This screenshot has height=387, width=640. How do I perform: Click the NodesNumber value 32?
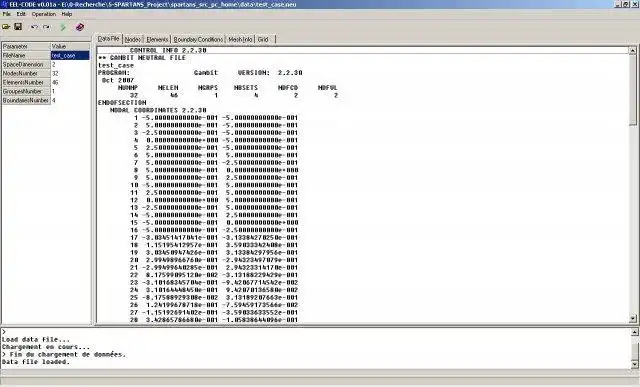tap(70, 73)
